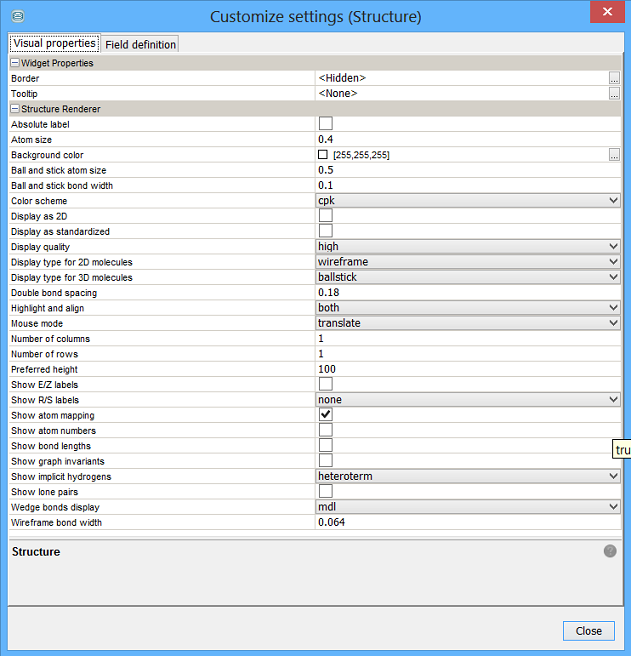The image size is (631, 656).
Task: Select the Visual properties tab
Action: click(54, 43)
